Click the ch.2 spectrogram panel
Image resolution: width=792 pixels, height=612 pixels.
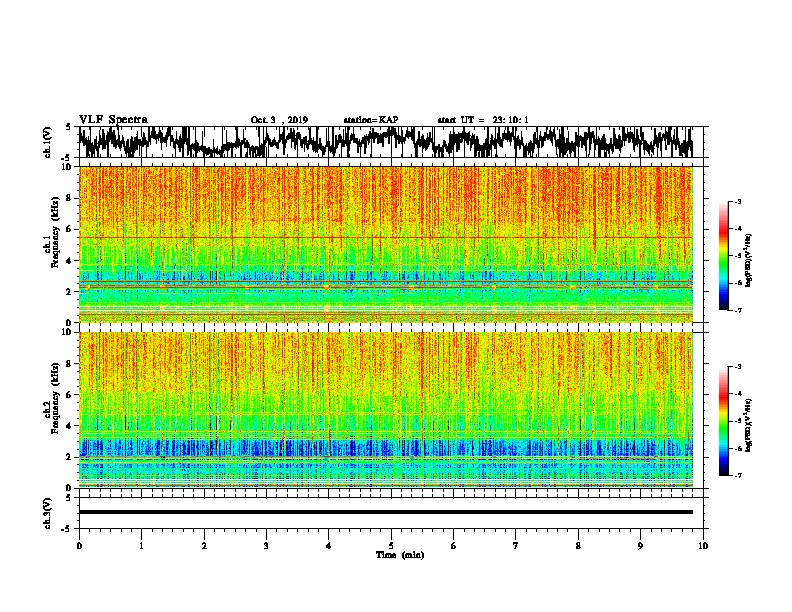(386, 410)
